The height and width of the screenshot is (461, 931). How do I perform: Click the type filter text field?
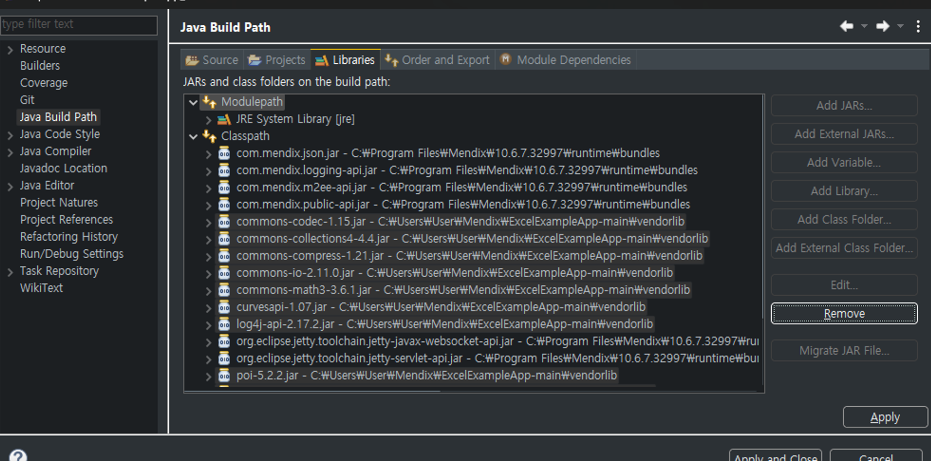tap(79, 24)
